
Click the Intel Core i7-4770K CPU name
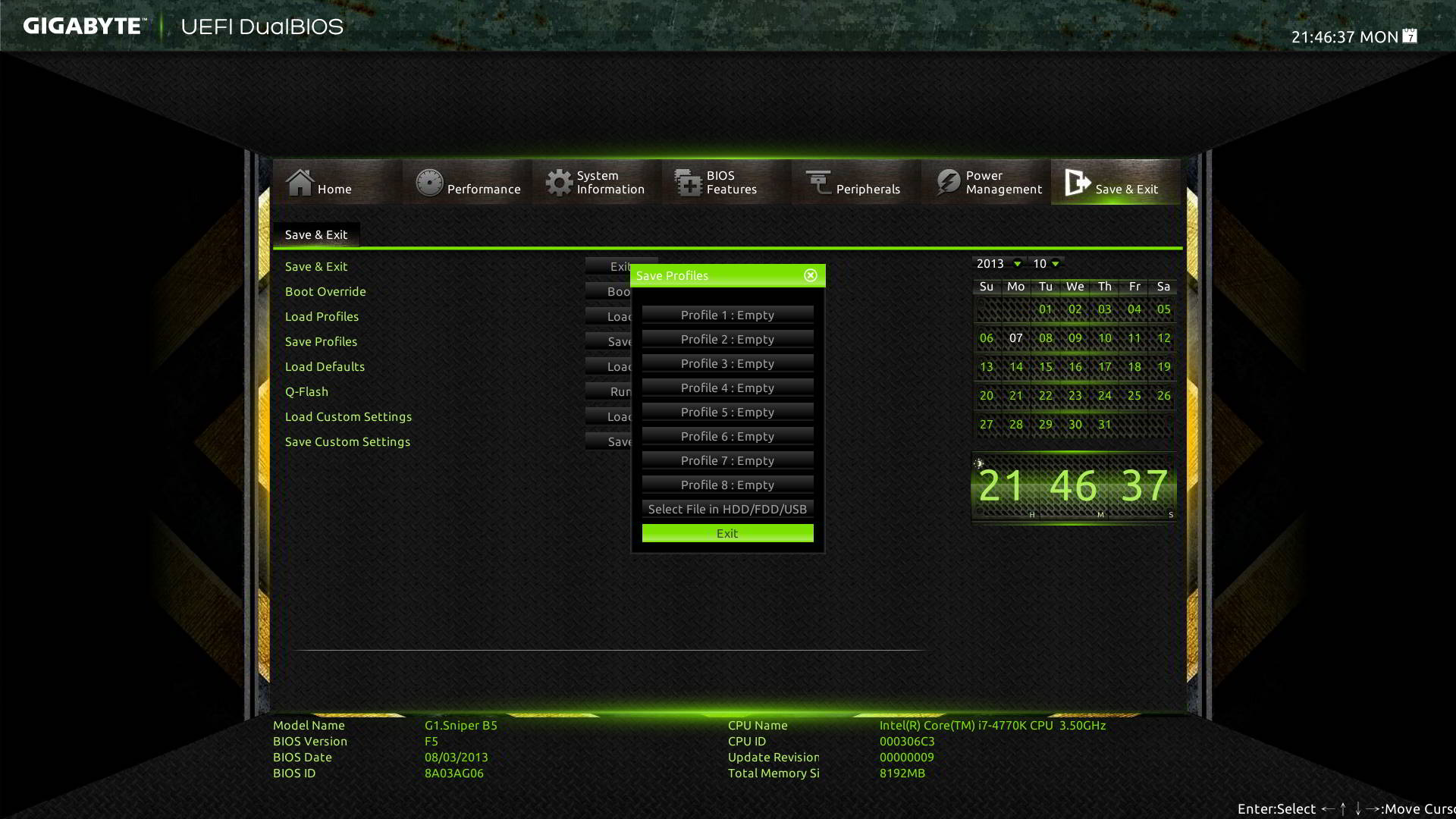[993, 725]
